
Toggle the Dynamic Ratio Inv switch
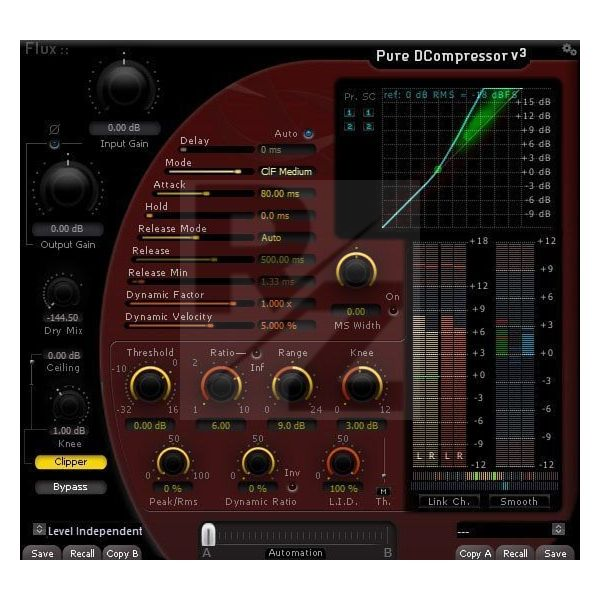[292, 487]
